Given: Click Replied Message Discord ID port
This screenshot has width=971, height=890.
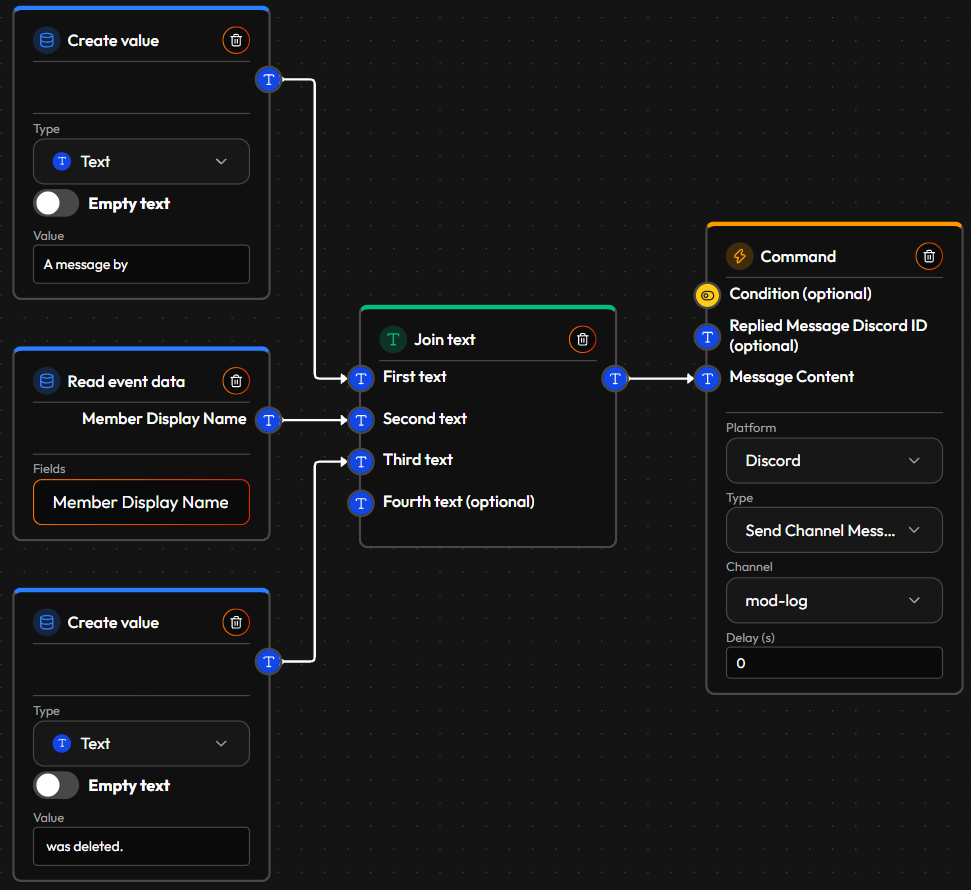Looking at the screenshot, I should point(707,337).
